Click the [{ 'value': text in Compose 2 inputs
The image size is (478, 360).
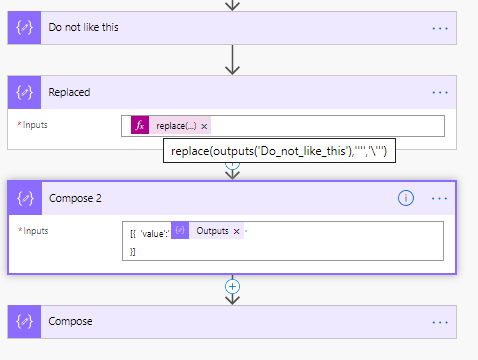click(150, 234)
